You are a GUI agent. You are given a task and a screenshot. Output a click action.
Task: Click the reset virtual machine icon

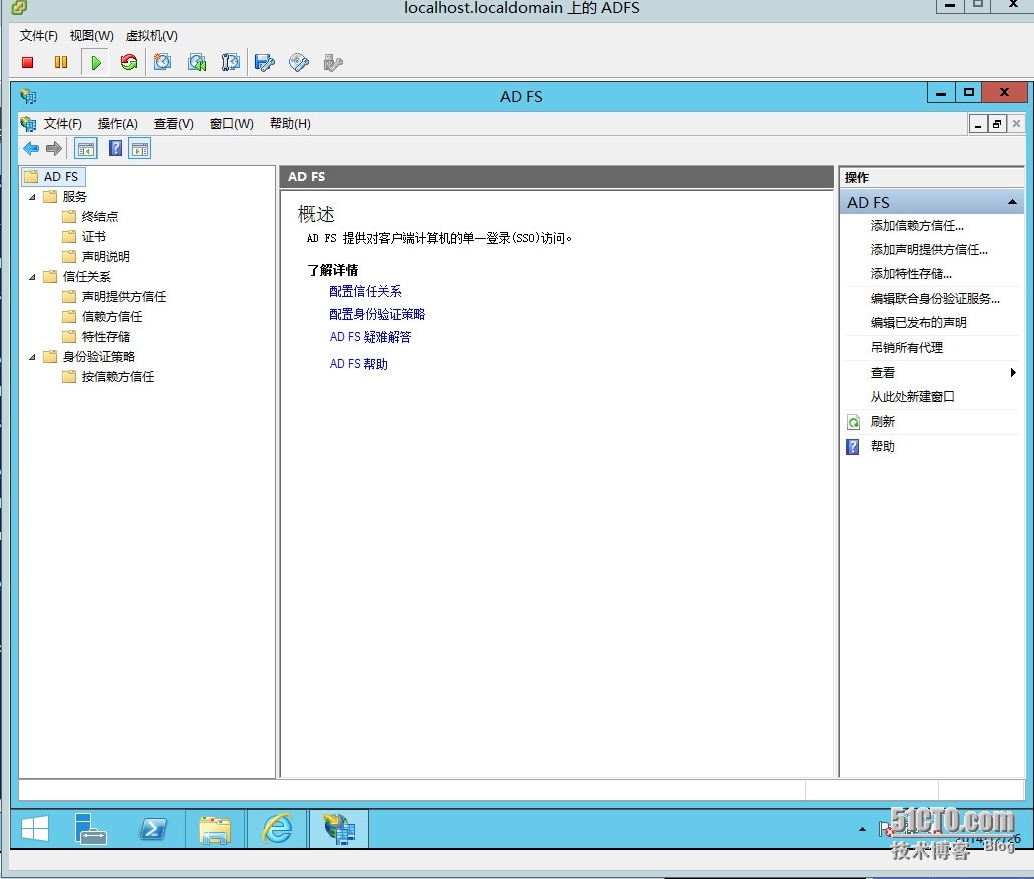point(129,63)
